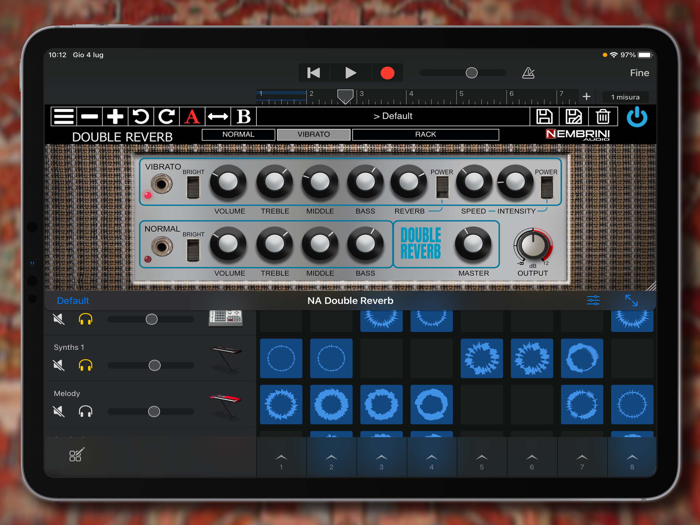Image resolution: width=700 pixels, height=525 pixels.
Task: Click the MASTER knob
Action: (473, 244)
